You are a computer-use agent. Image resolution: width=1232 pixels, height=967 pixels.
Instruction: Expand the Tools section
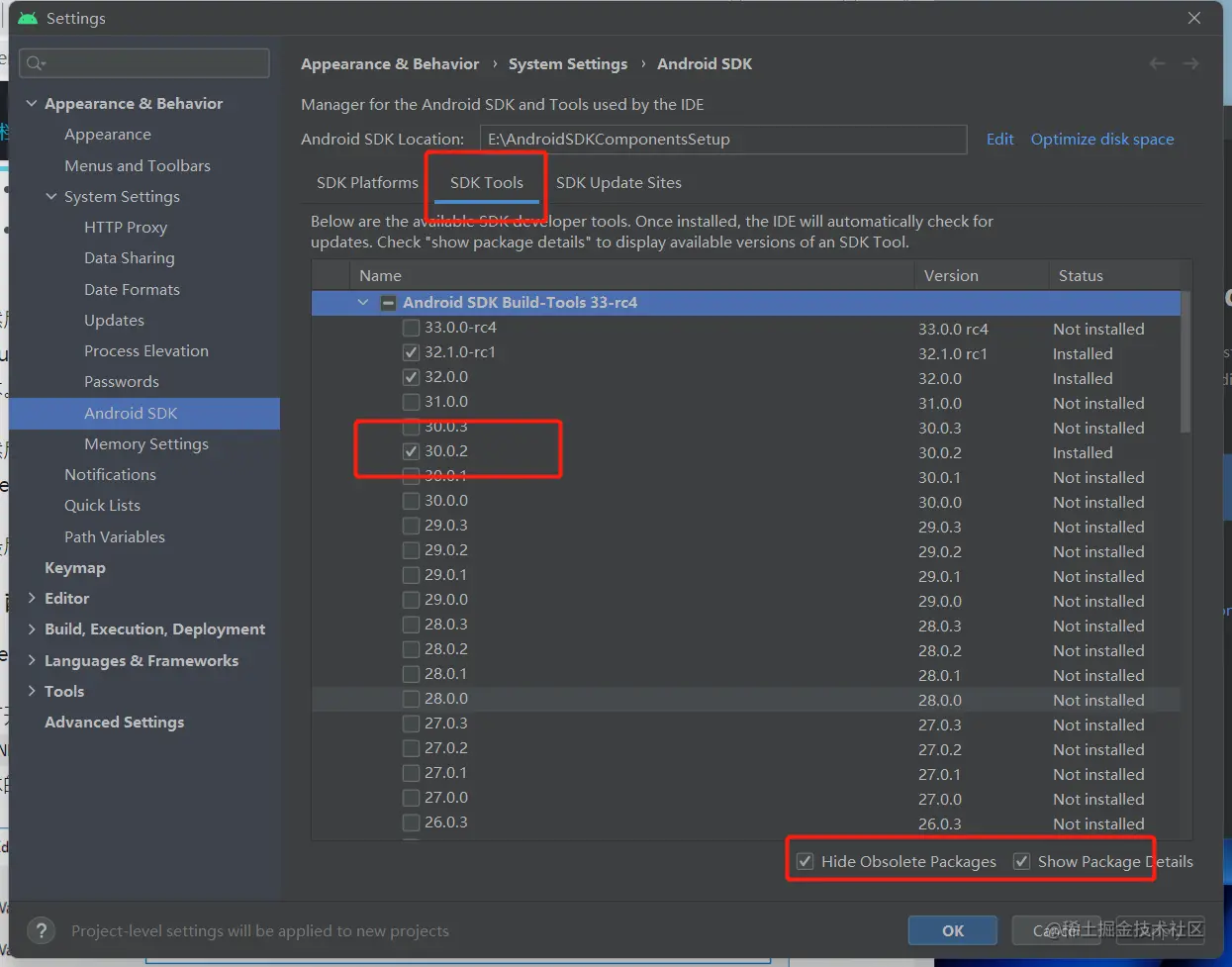[x=32, y=691]
